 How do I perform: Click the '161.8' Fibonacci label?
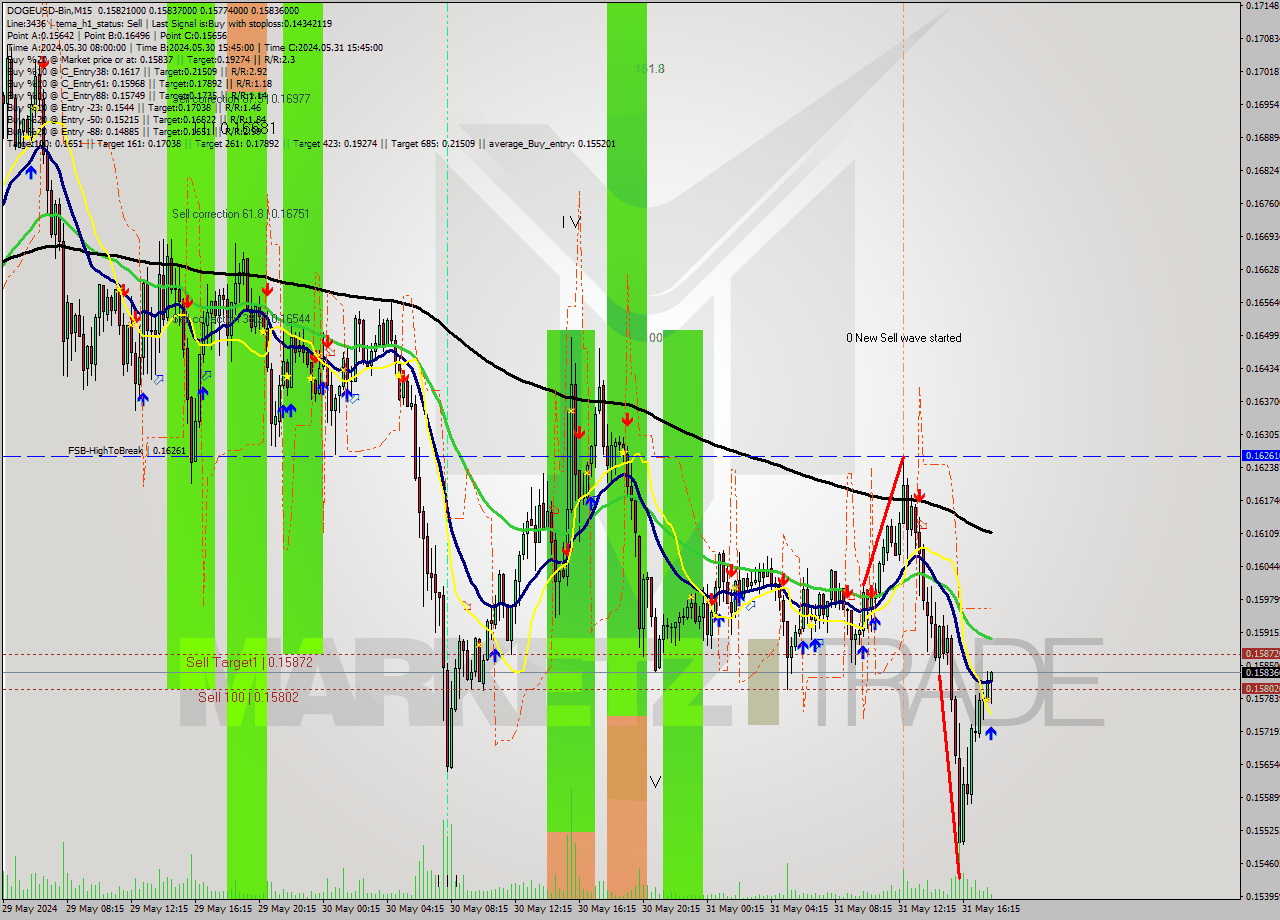pyautogui.click(x=650, y=69)
